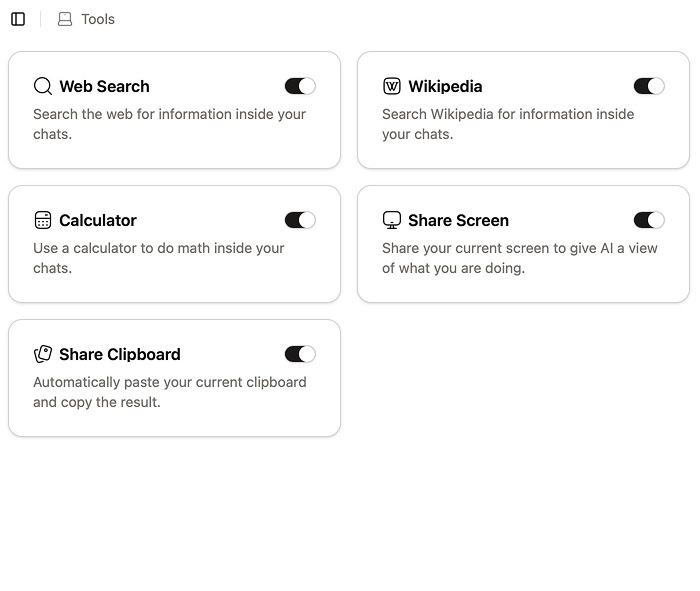The width and height of the screenshot is (700, 591).
Task: Switch off the Calculator tool
Action: (300, 220)
